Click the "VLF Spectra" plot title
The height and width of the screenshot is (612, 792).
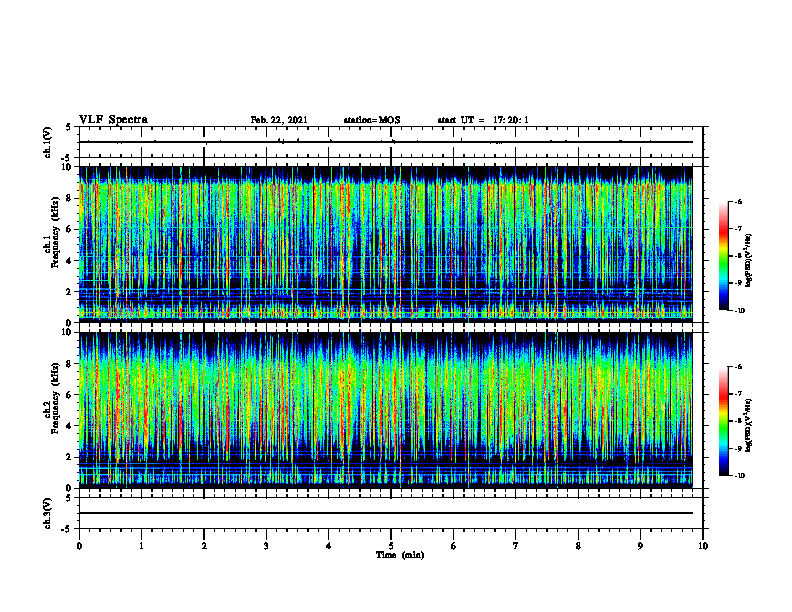tap(113, 120)
